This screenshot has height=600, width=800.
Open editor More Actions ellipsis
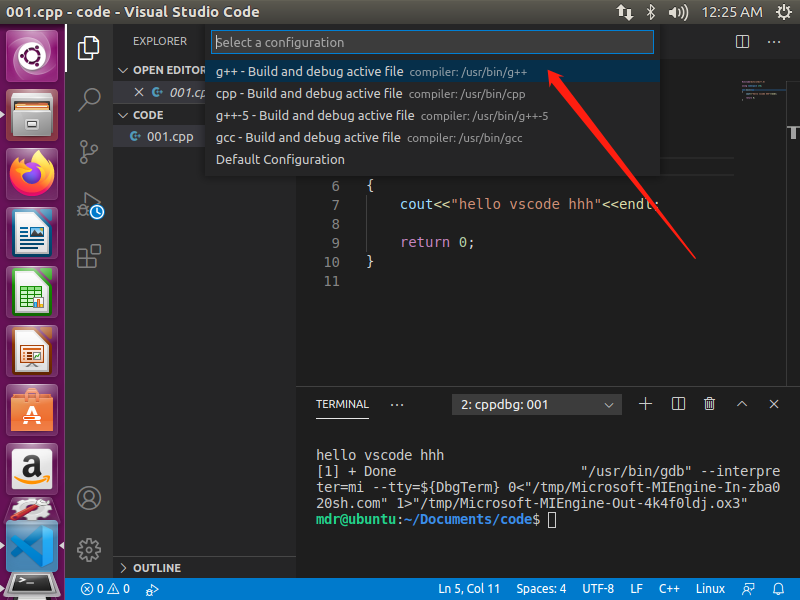[x=774, y=42]
